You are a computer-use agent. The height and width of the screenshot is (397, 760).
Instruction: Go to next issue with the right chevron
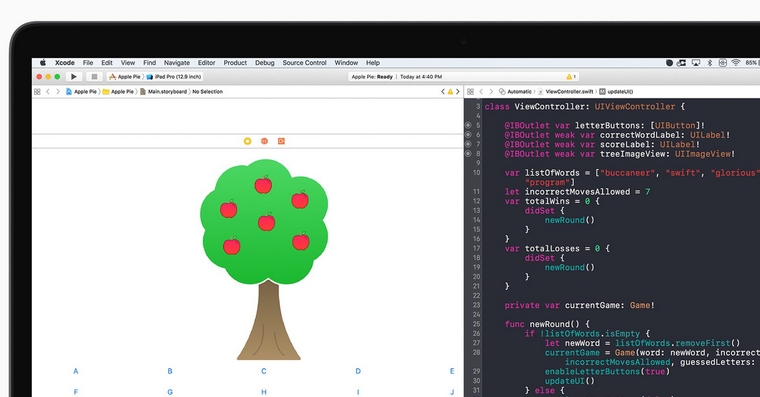click(x=458, y=92)
